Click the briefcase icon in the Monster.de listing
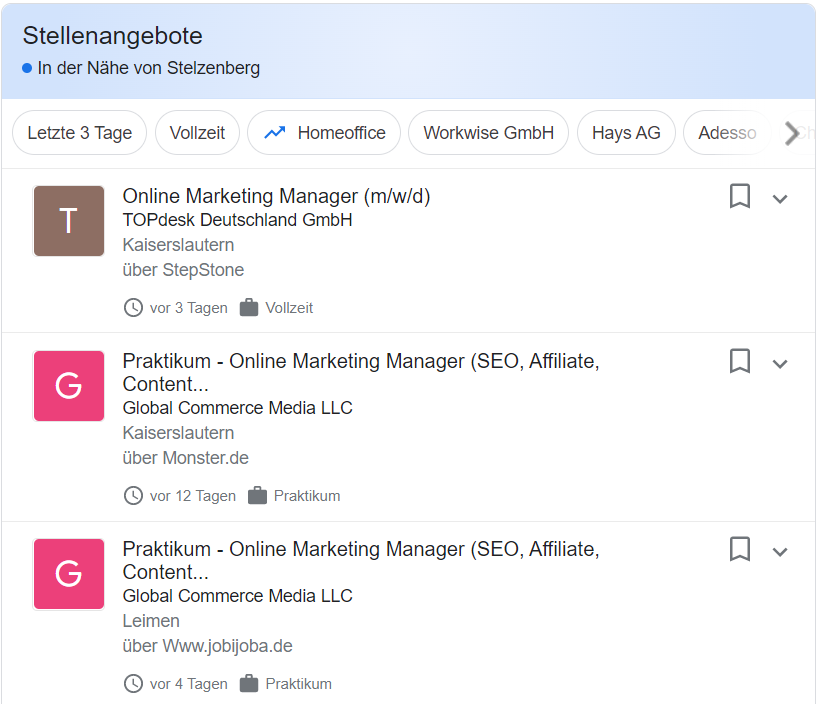Viewport: 821px width, 704px height. 257,496
